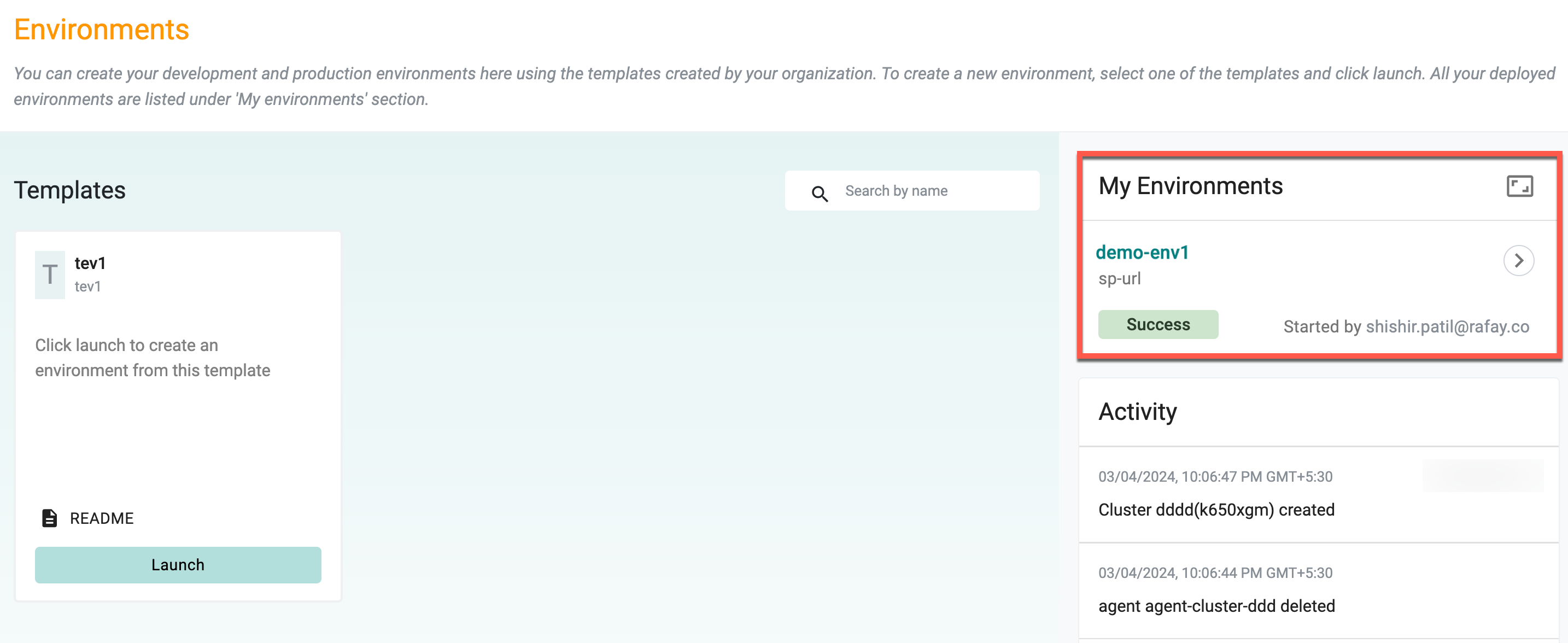Focus the Search by name field
The width and height of the screenshot is (1568, 643).
click(912, 191)
